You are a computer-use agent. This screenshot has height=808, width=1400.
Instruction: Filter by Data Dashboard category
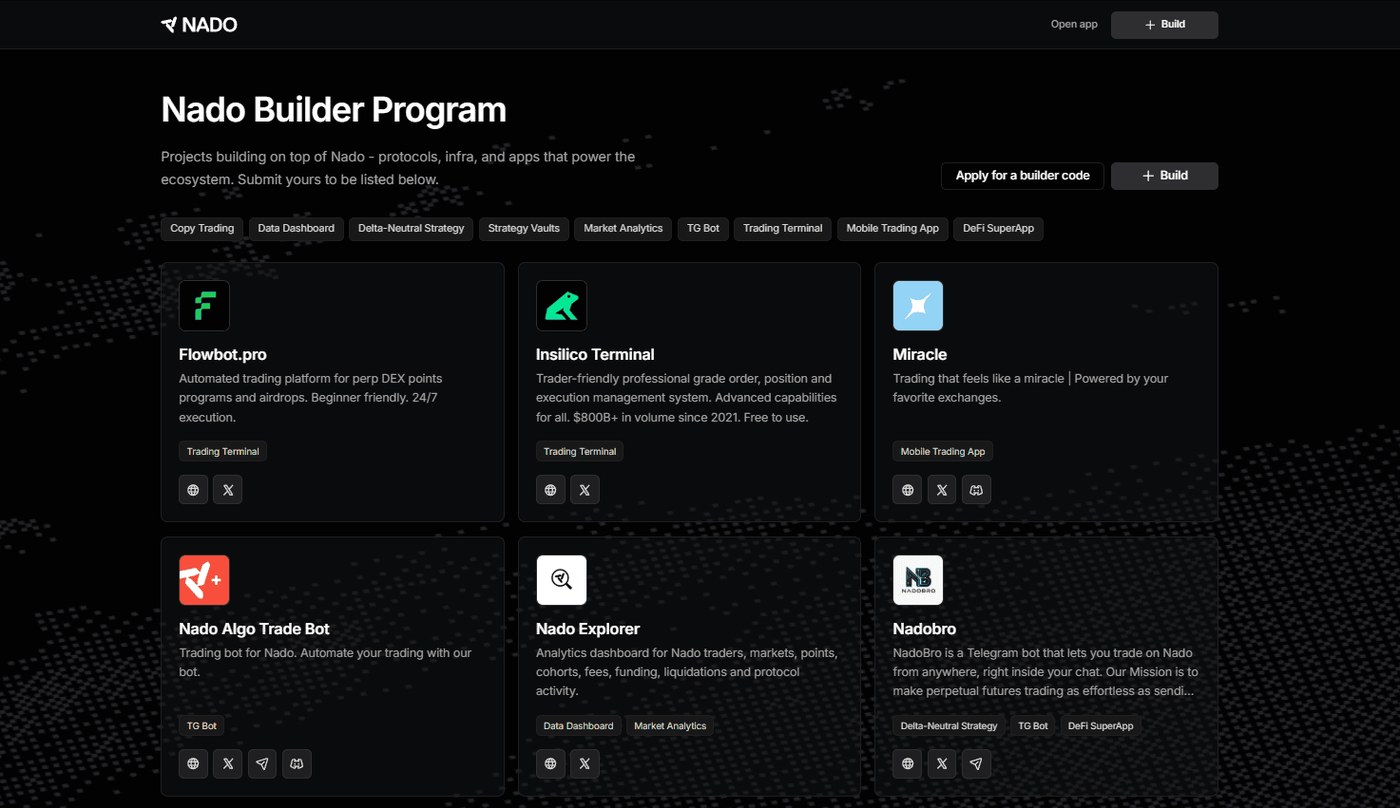click(x=296, y=229)
